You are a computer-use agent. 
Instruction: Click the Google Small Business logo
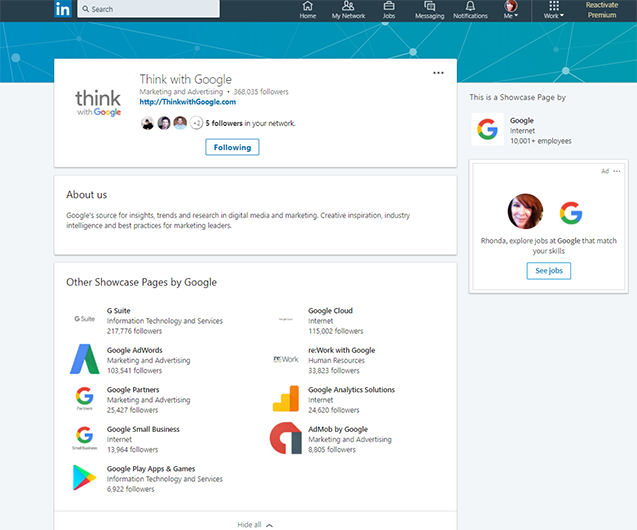click(x=84, y=438)
